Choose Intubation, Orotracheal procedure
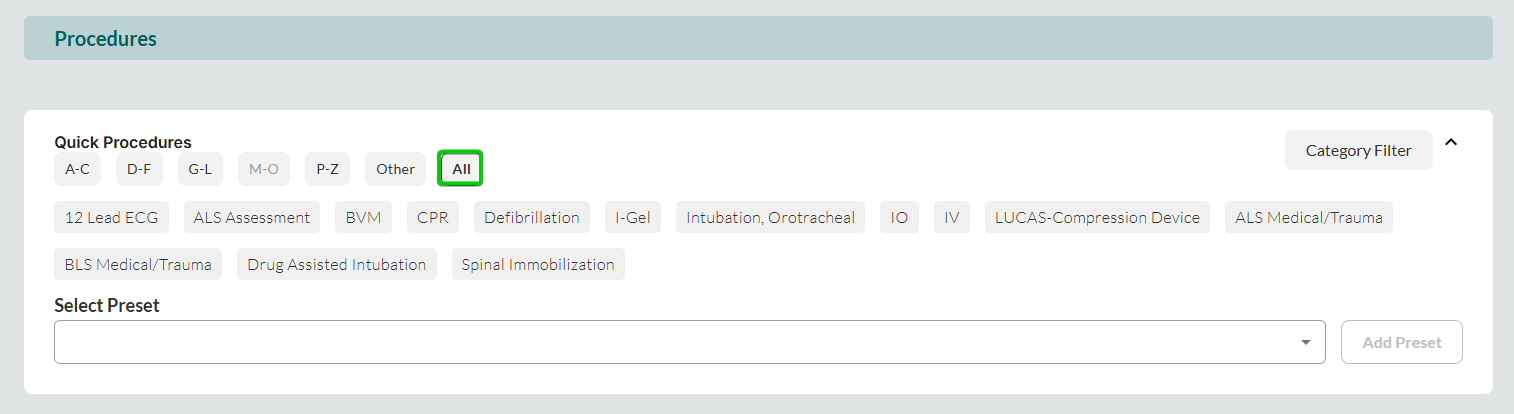The image size is (1514, 414). point(770,217)
